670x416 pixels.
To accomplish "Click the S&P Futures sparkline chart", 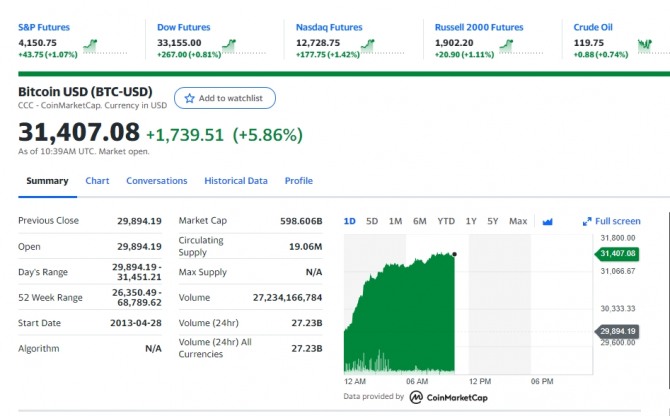I will pyautogui.click(x=105, y=46).
